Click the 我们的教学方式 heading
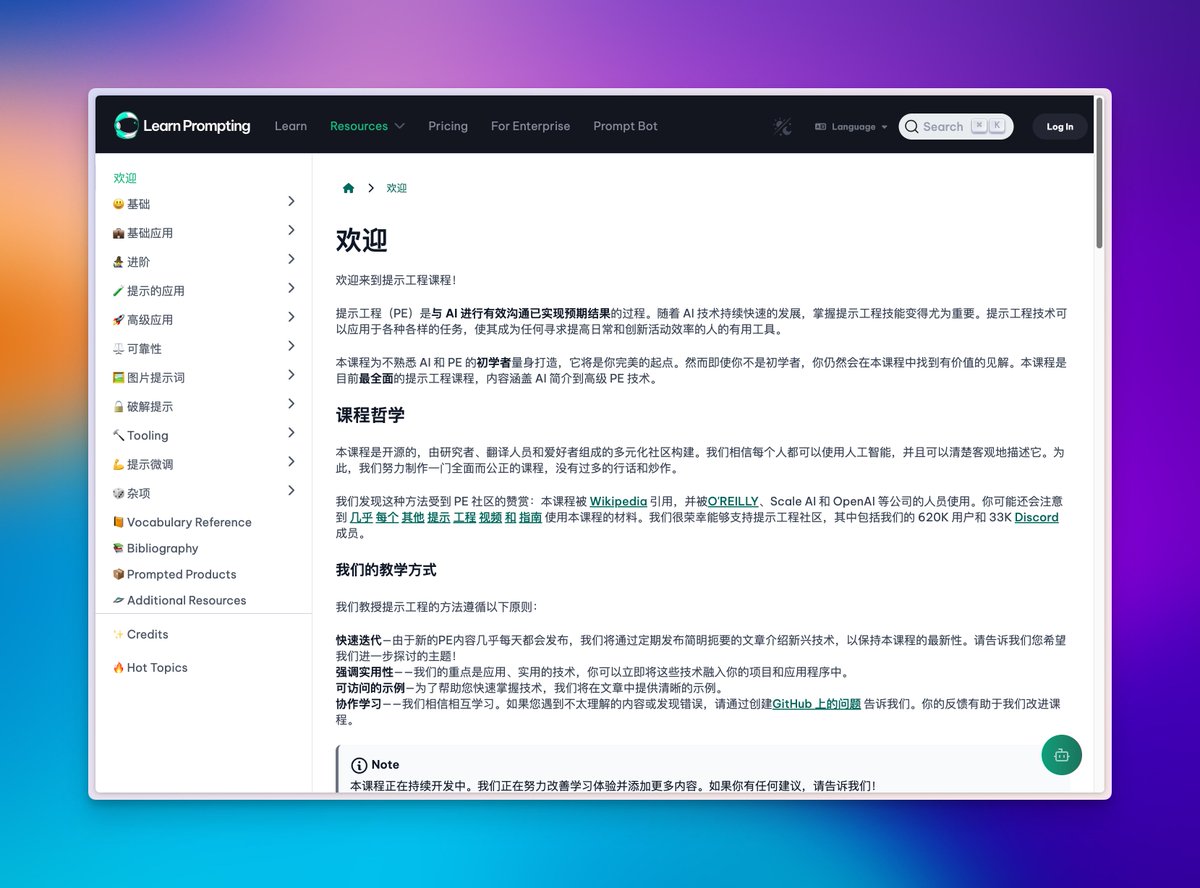1200x888 pixels. pyautogui.click(x=386, y=570)
